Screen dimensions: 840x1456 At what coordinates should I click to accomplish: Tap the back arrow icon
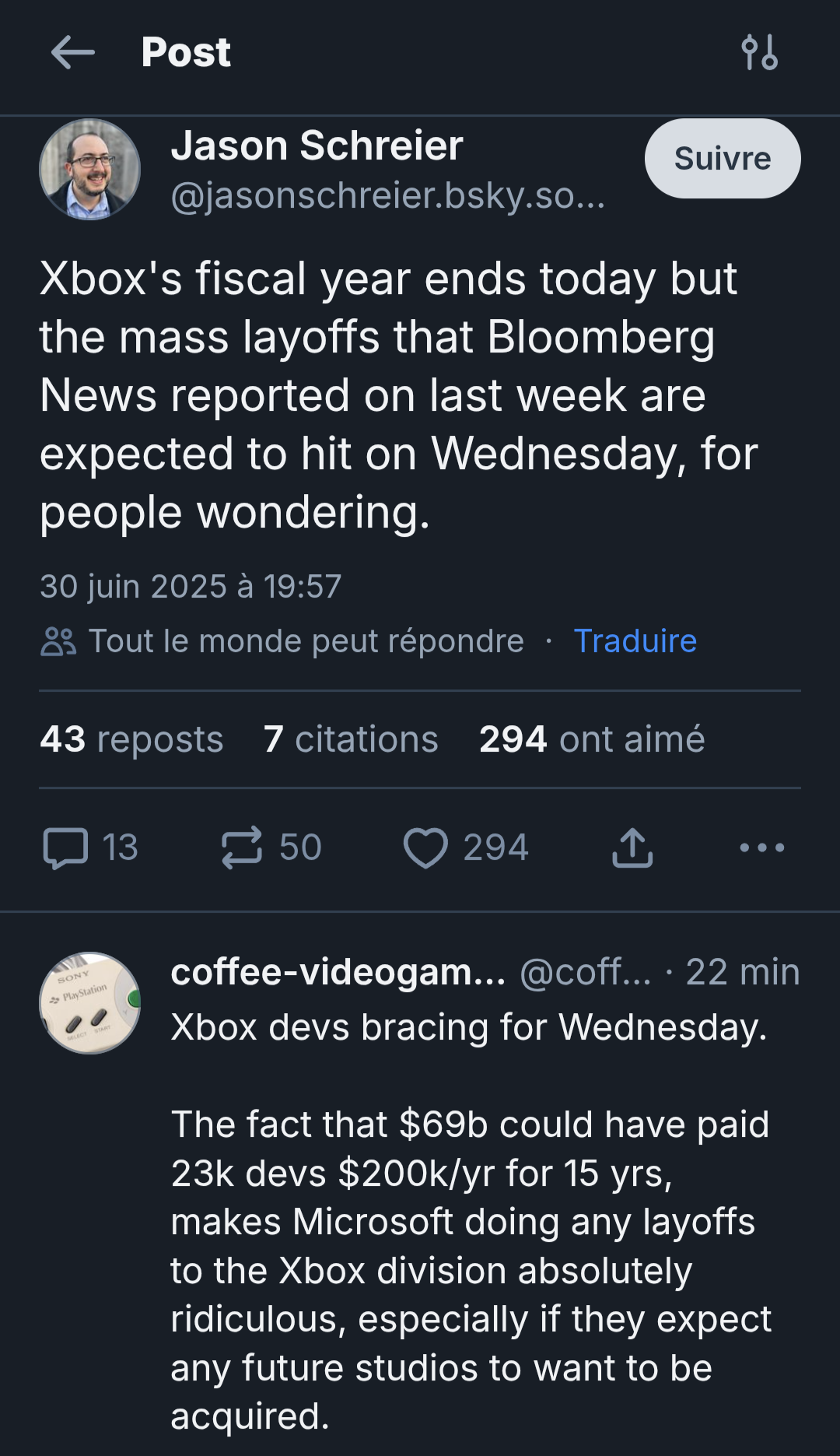72,53
